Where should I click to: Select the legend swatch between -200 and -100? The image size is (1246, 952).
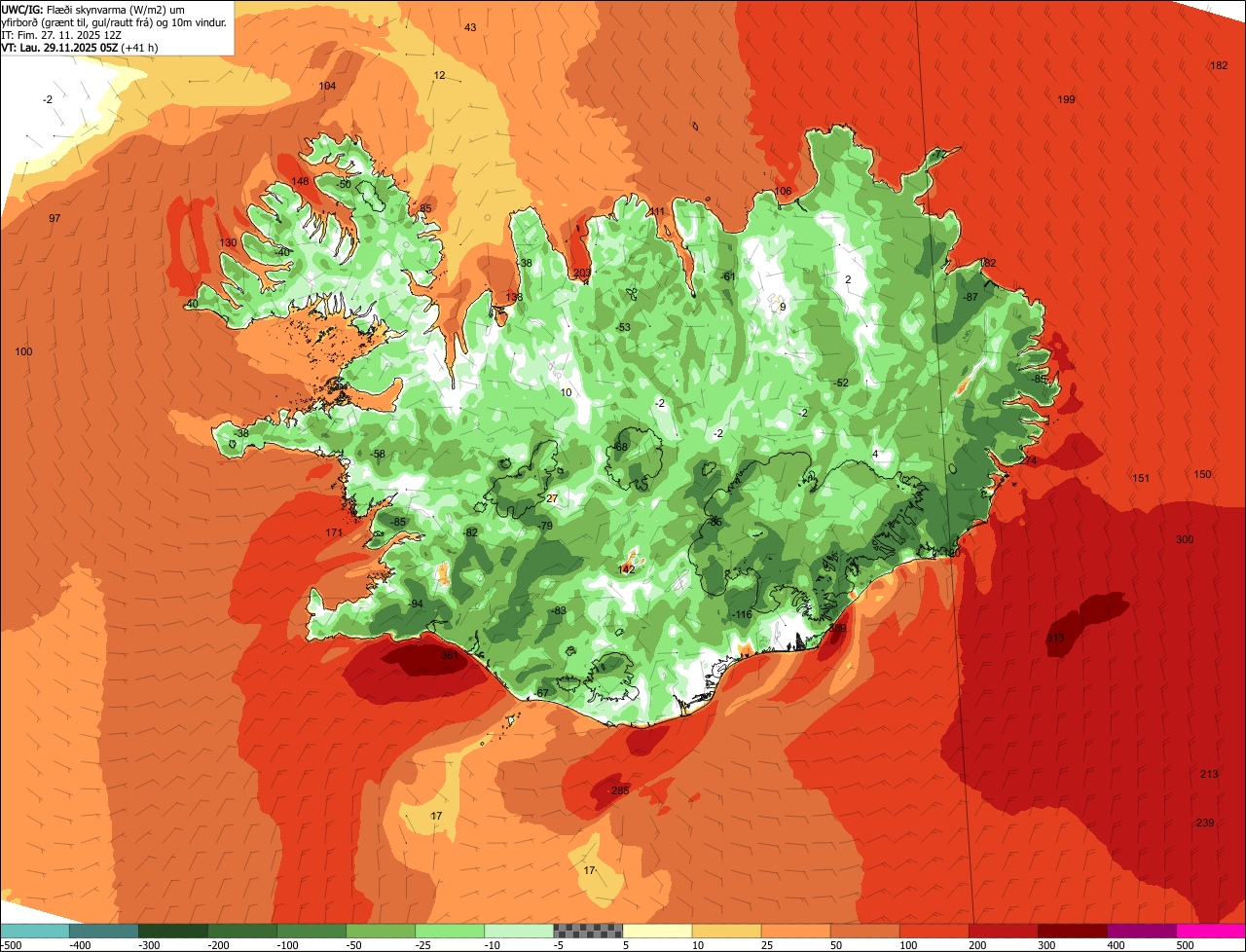click(x=242, y=931)
